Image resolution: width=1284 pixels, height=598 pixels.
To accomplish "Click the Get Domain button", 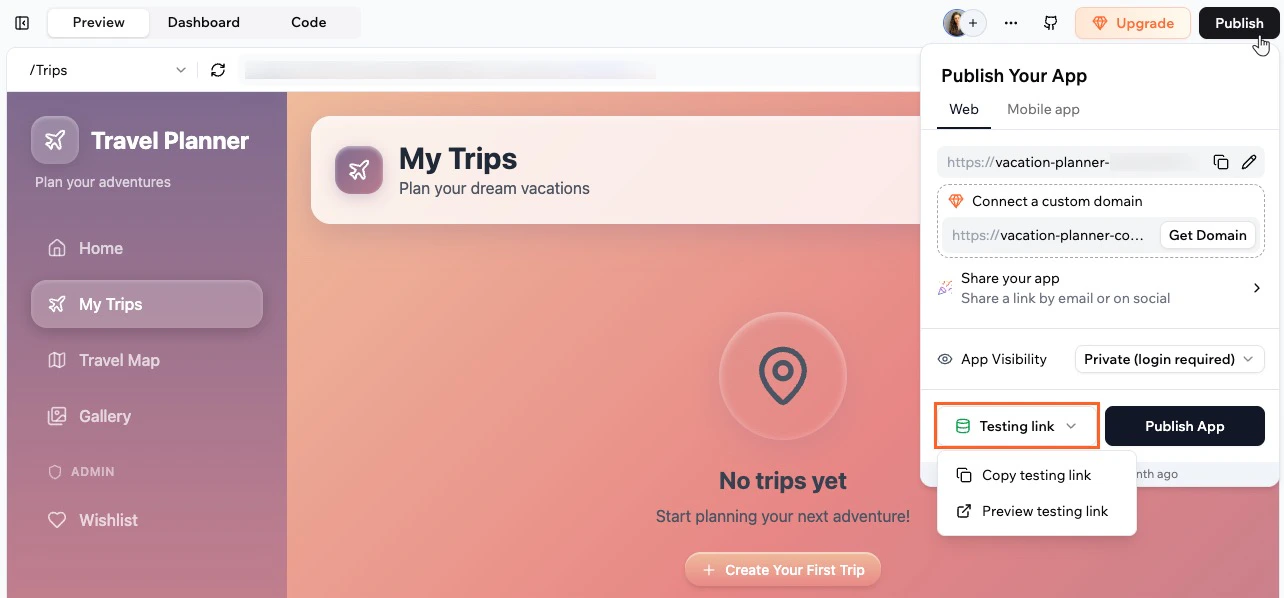I will 1208,235.
